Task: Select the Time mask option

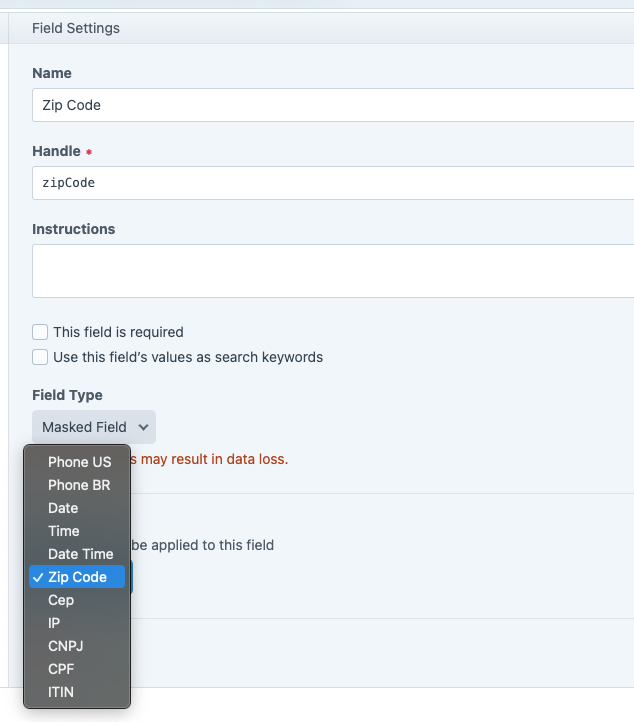Action: [x=77, y=531]
